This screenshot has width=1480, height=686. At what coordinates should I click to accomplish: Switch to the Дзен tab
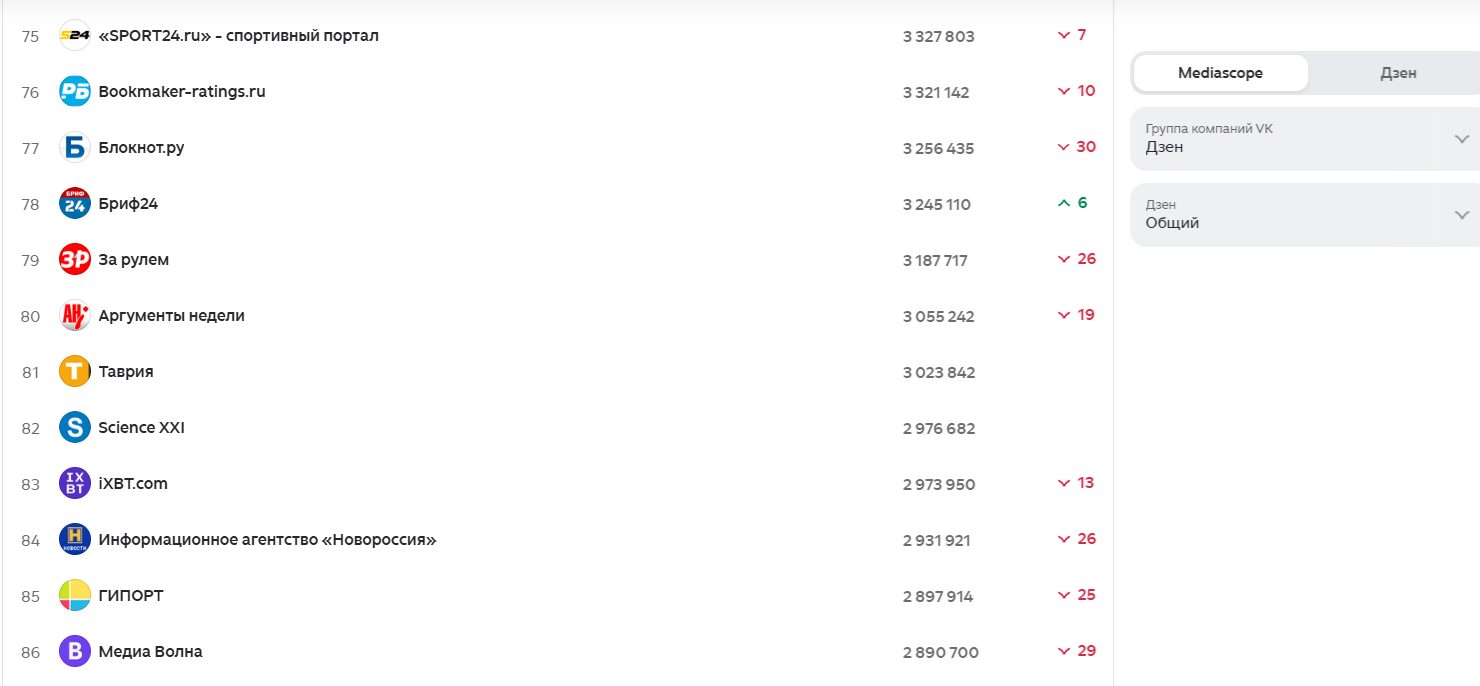click(x=1397, y=73)
